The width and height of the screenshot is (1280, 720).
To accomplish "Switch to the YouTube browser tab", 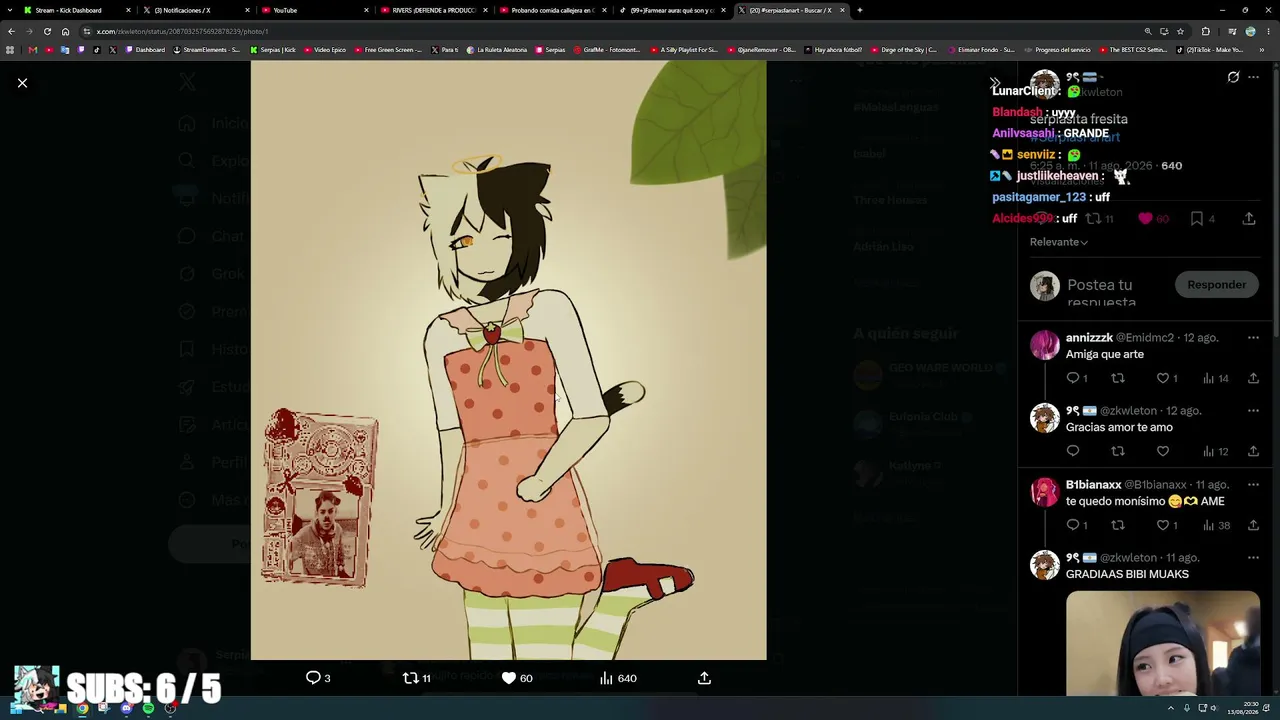I will pyautogui.click(x=315, y=10).
